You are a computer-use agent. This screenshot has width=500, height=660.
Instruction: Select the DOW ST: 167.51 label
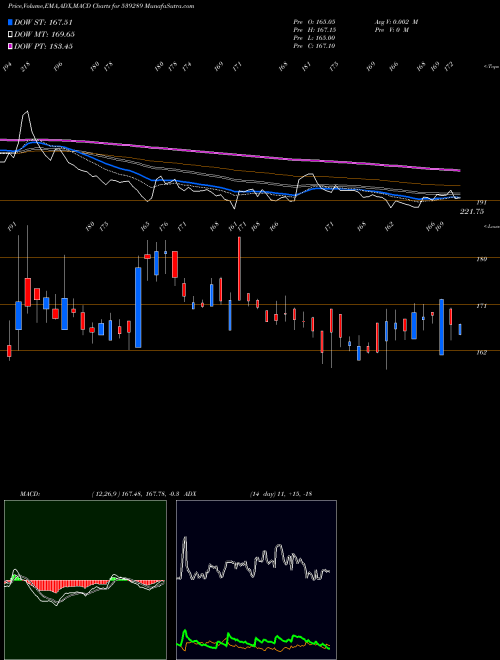point(43,23)
